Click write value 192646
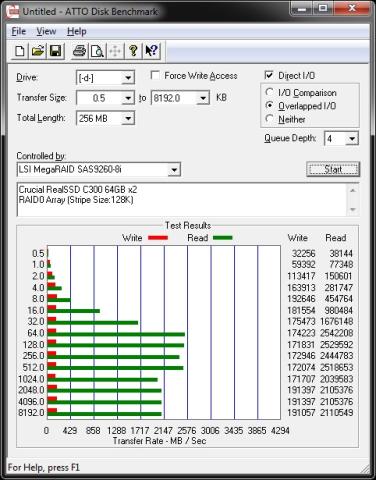376x480 pixels. point(301,299)
